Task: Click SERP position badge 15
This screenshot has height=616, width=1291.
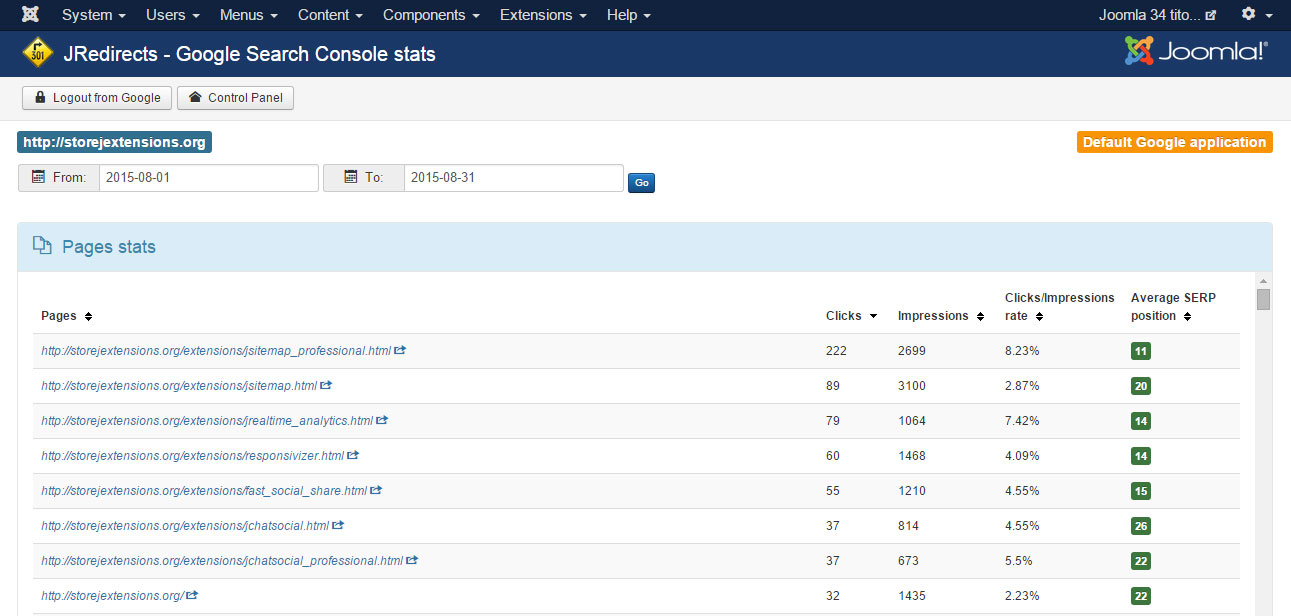Action: point(1141,491)
